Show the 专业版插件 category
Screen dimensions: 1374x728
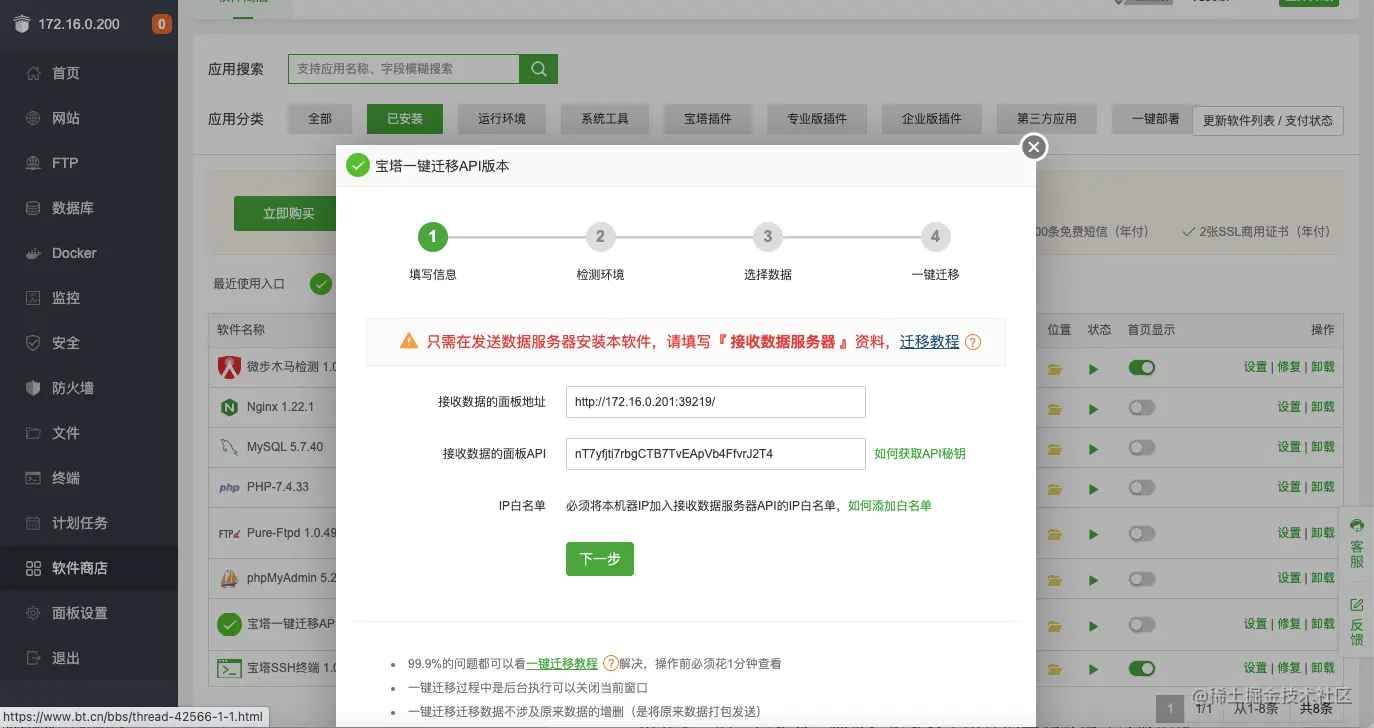pos(817,119)
